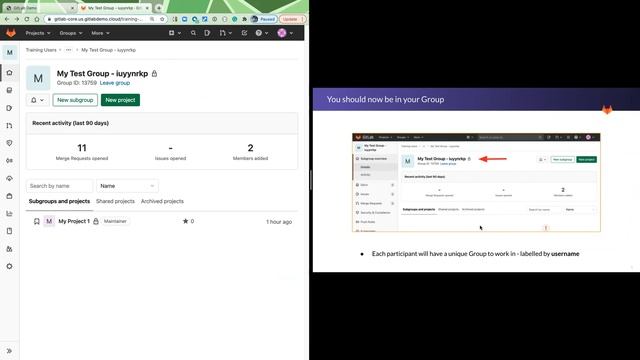Image resolution: width=640 pixels, height=360 pixels.
Task: Click the browser home icon
Action: (37, 19)
